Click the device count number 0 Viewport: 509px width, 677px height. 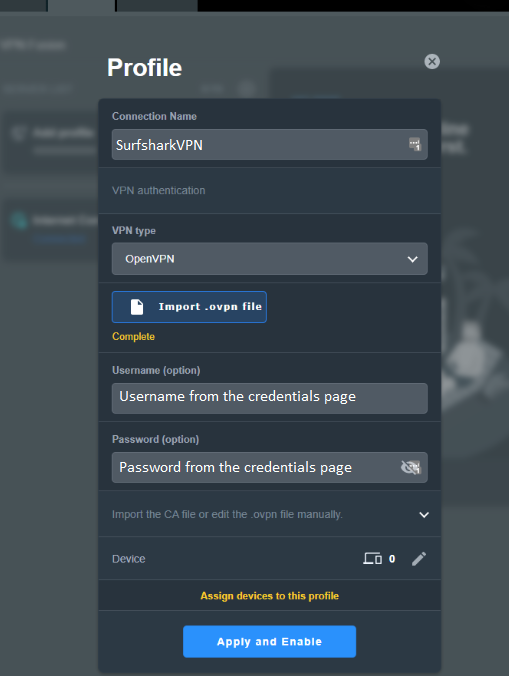392,559
